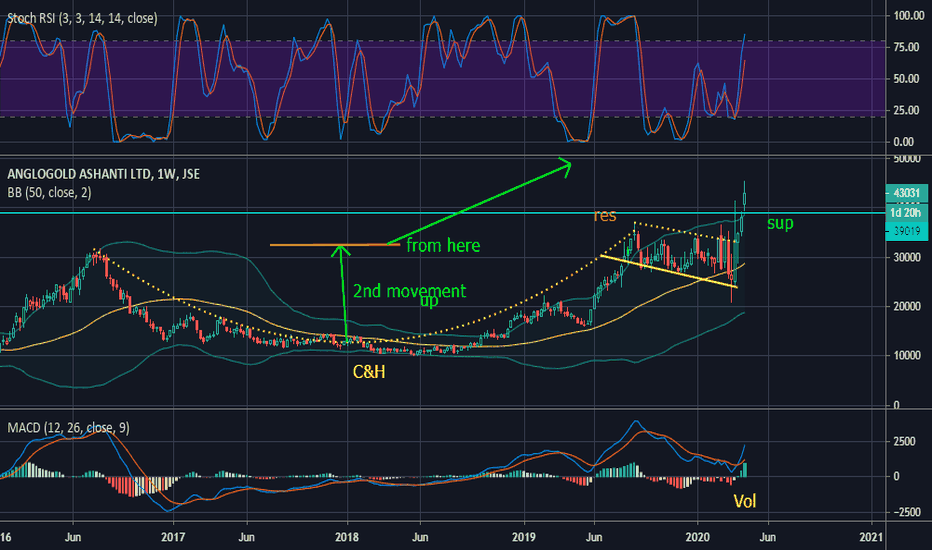Image resolution: width=932 pixels, height=550 pixels.
Task: Select the cyan horizontal resistance line
Action: pos(443,212)
